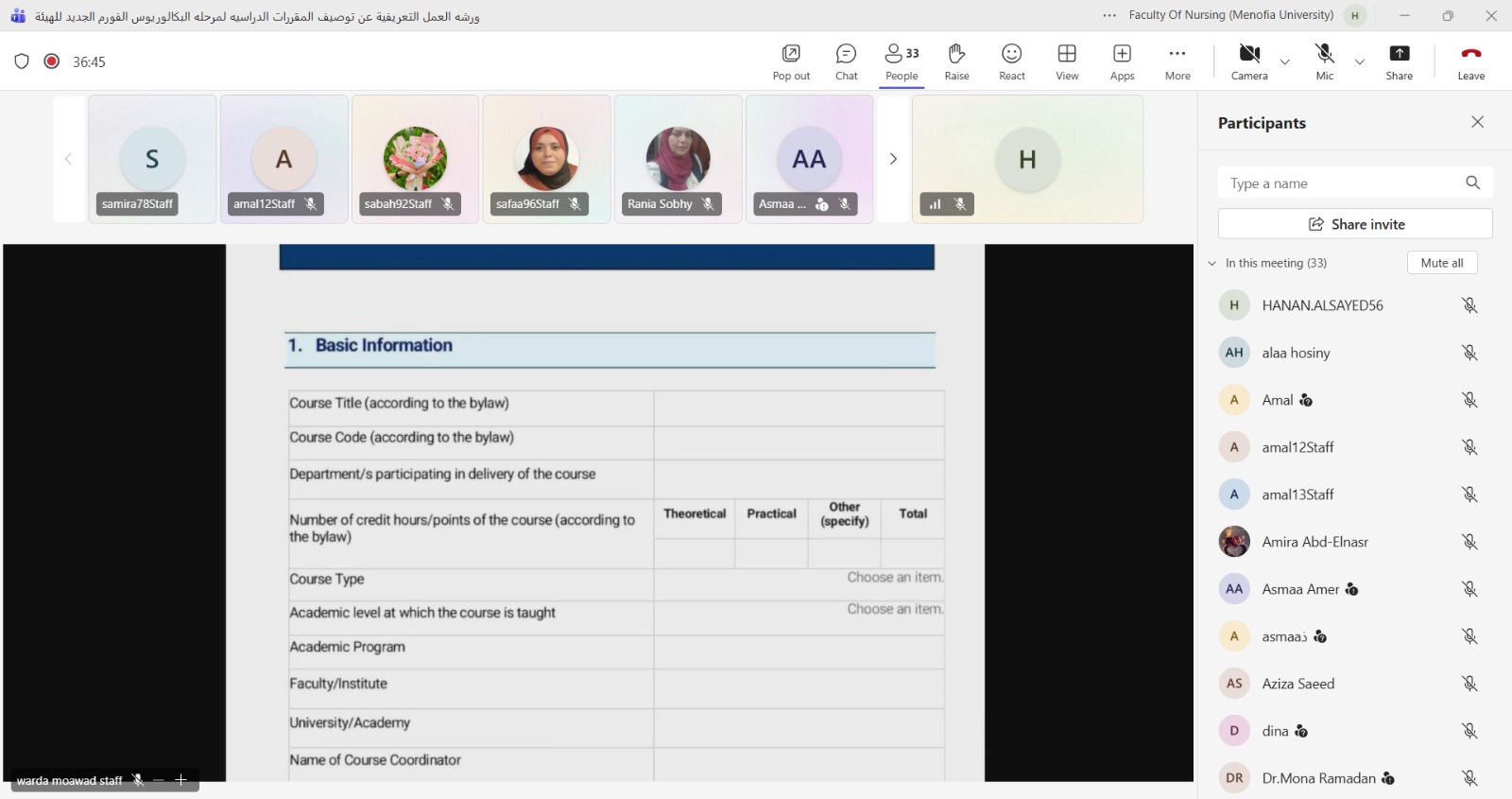Click the Mute all button

coord(1441,263)
